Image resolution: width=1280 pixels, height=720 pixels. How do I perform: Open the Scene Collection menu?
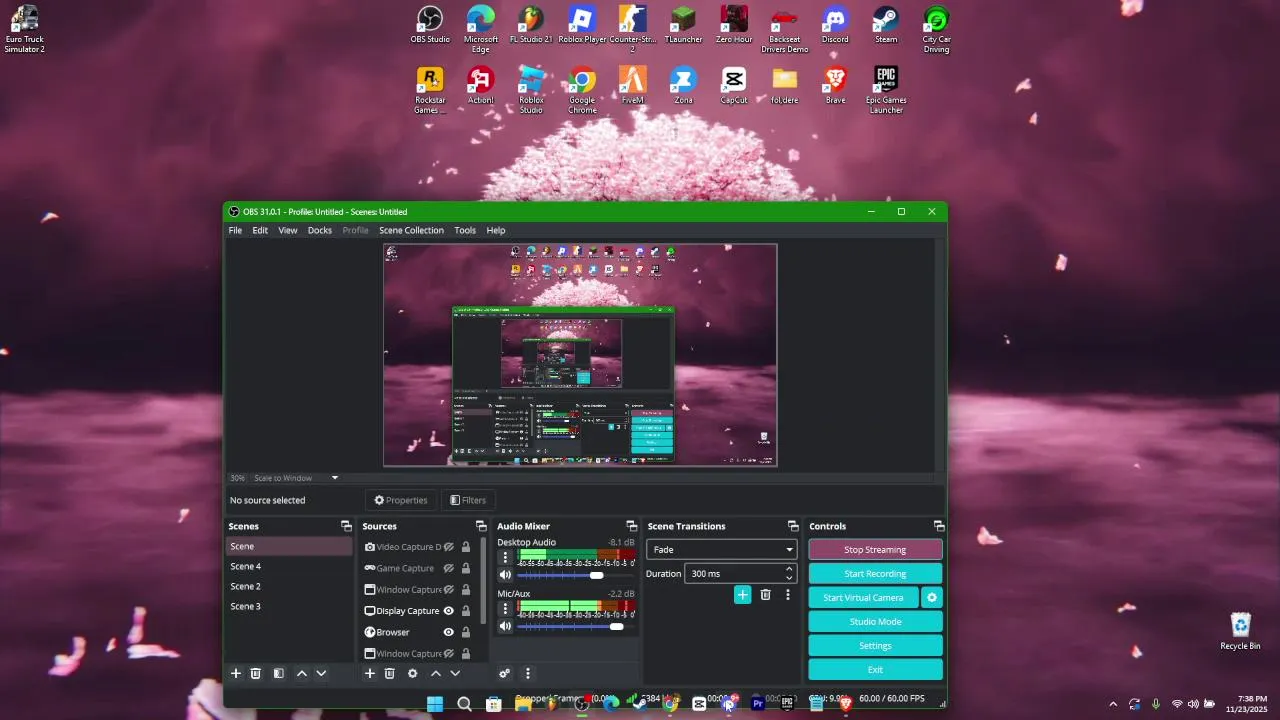click(411, 230)
